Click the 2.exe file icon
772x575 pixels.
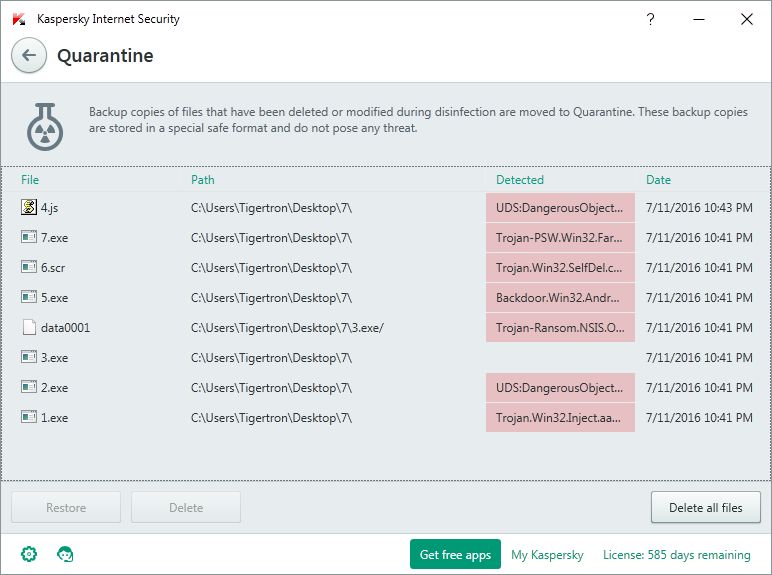[29, 387]
